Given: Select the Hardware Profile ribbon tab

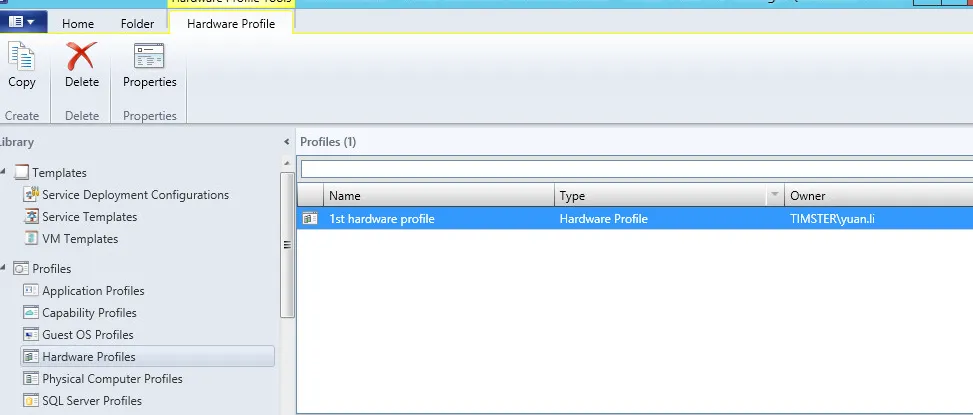Looking at the screenshot, I should pyautogui.click(x=231, y=24).
